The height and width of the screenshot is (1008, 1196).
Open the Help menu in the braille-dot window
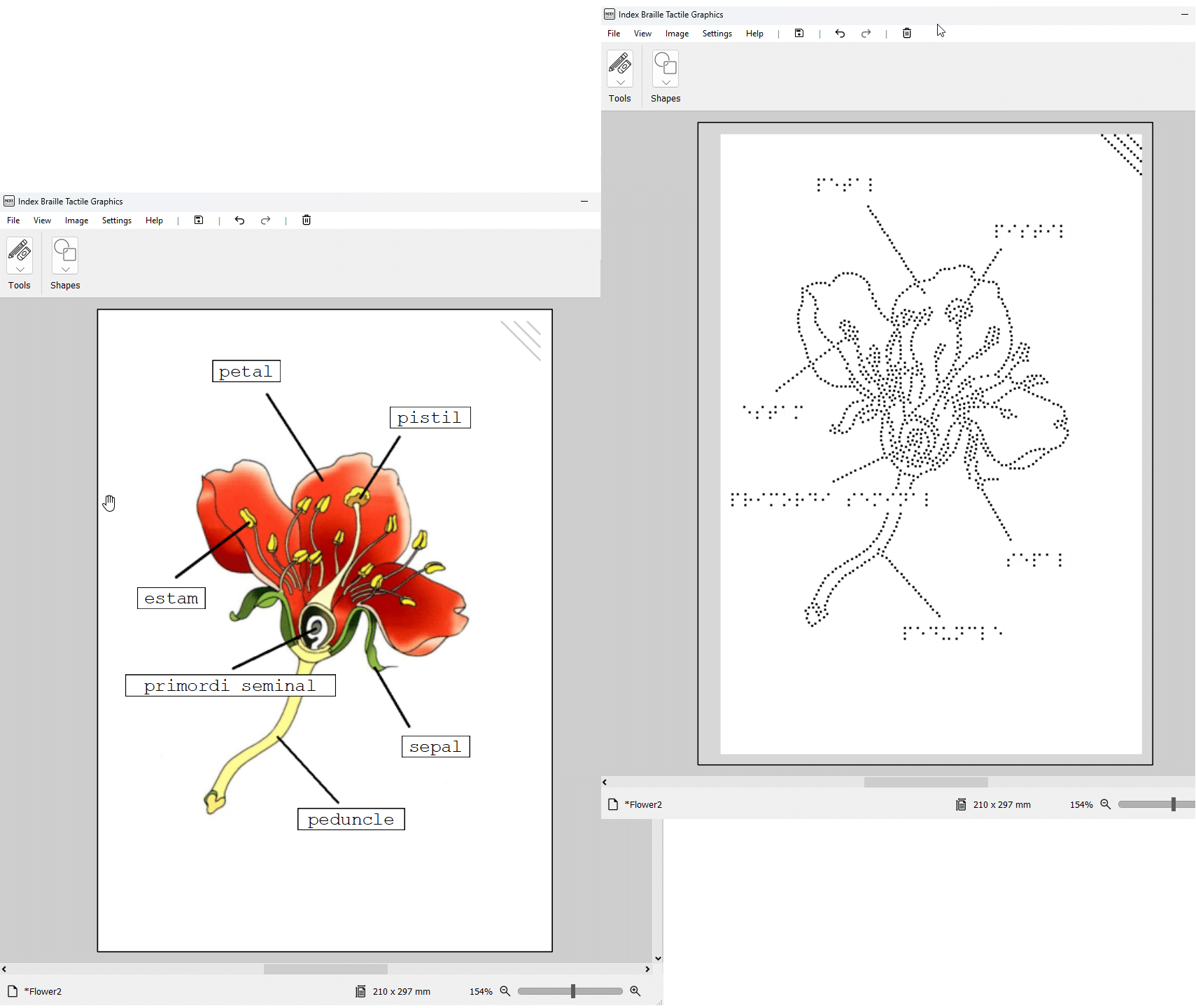point(754,34)
